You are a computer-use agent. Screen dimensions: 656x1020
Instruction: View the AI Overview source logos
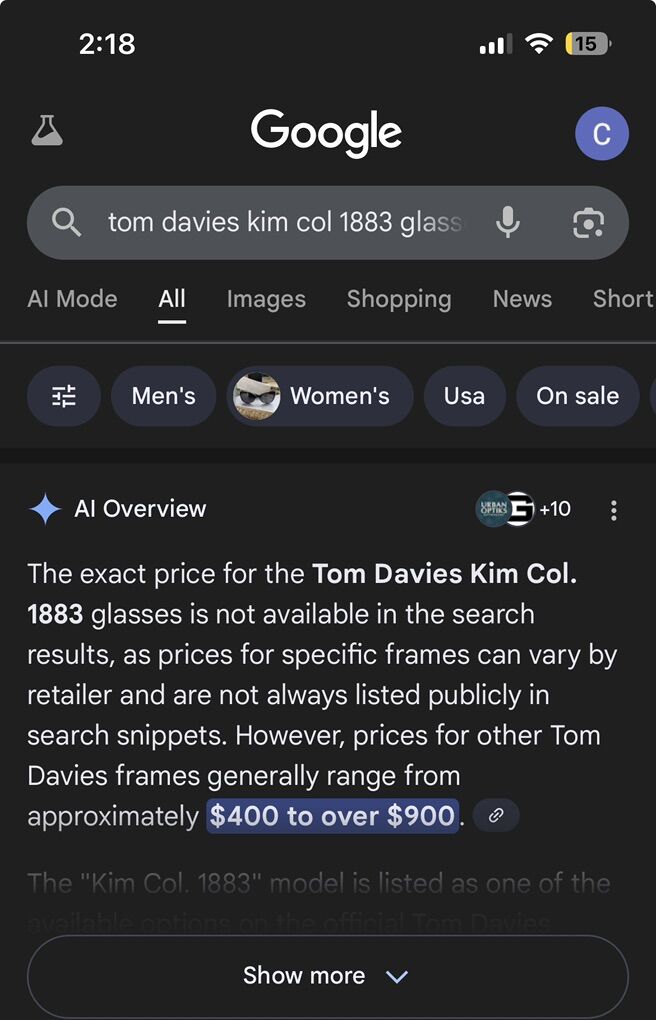coord(522,509)
